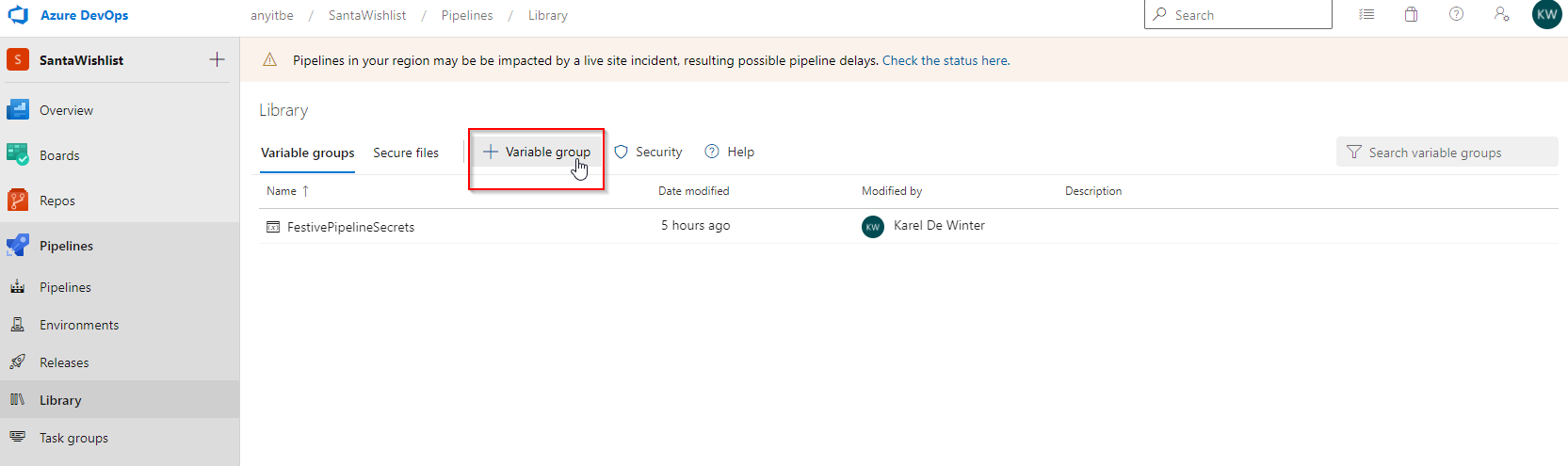Click the Environments icon in sidebar
The width and height of the screenshot is (1568, 466).
pyautogui.click(x=18, y=325)
